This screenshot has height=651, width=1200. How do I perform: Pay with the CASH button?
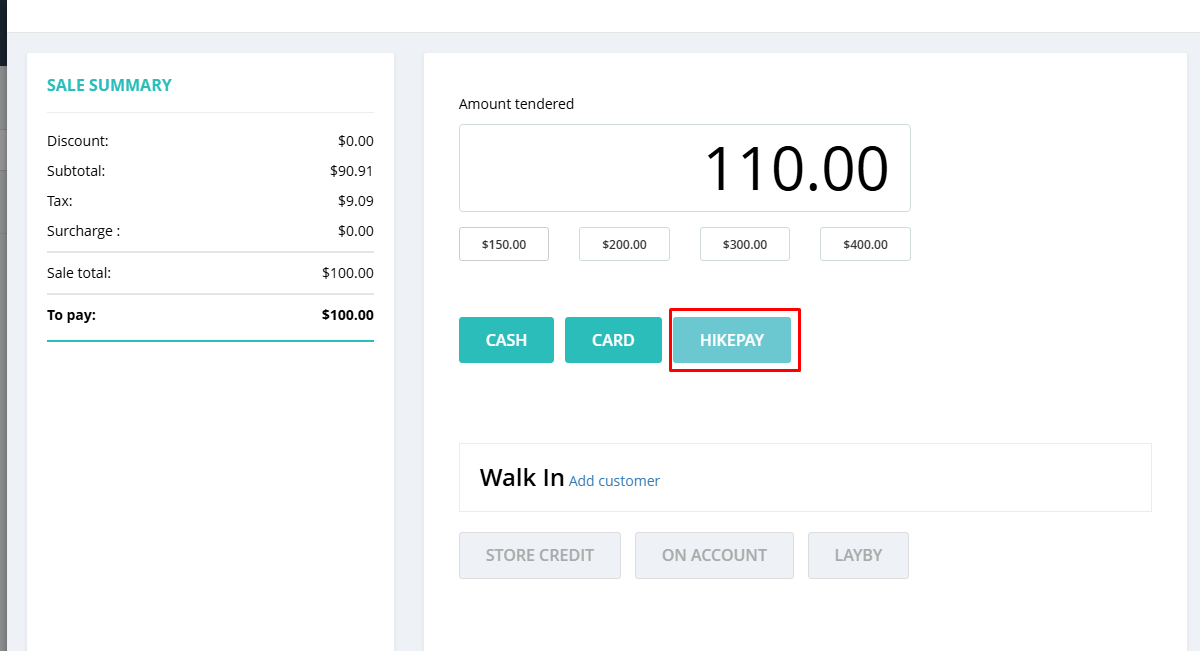506,340
